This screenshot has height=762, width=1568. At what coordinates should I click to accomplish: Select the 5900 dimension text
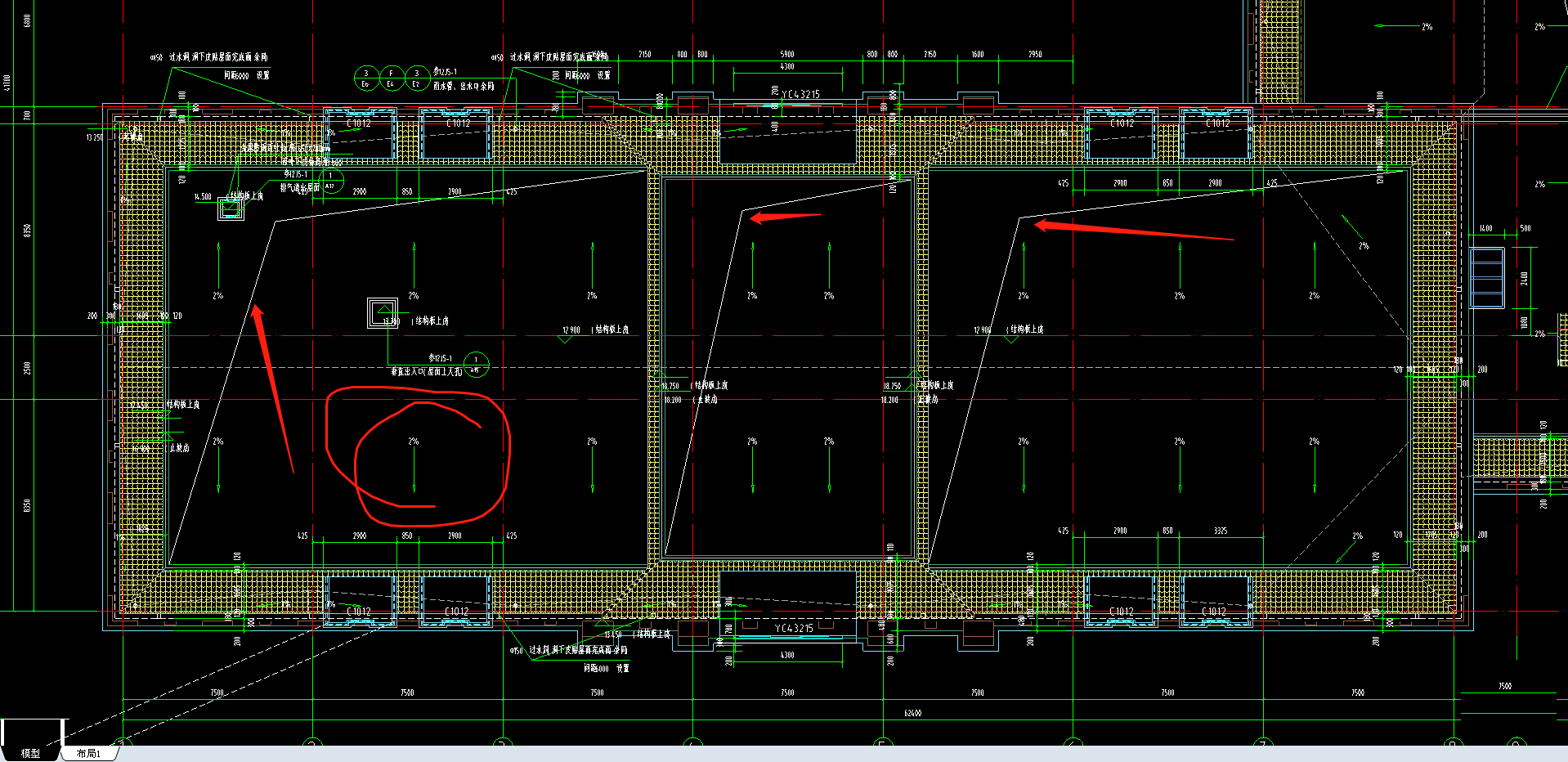click(x=787, y=55)
